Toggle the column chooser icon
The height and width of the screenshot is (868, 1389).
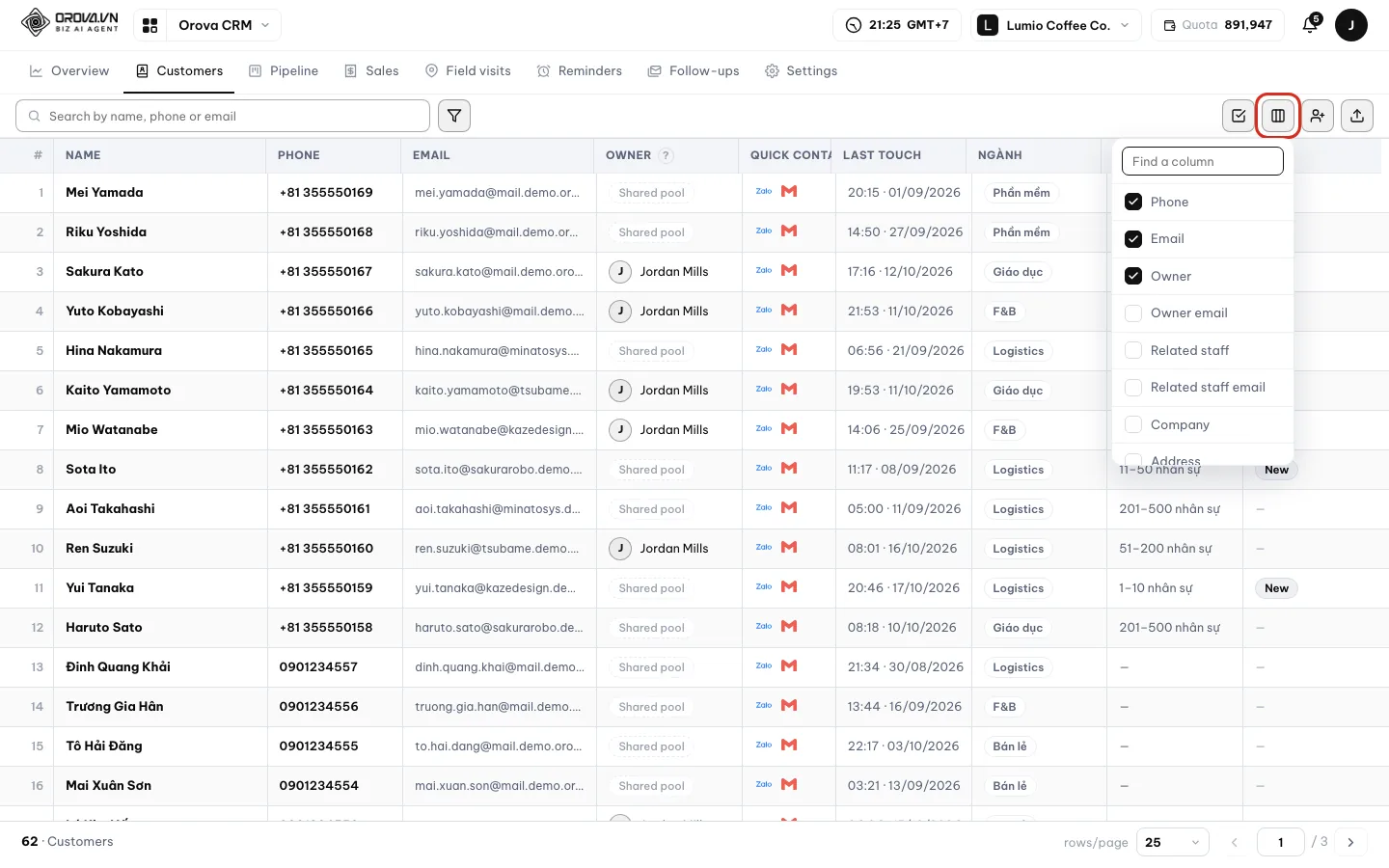[1278, 116]
